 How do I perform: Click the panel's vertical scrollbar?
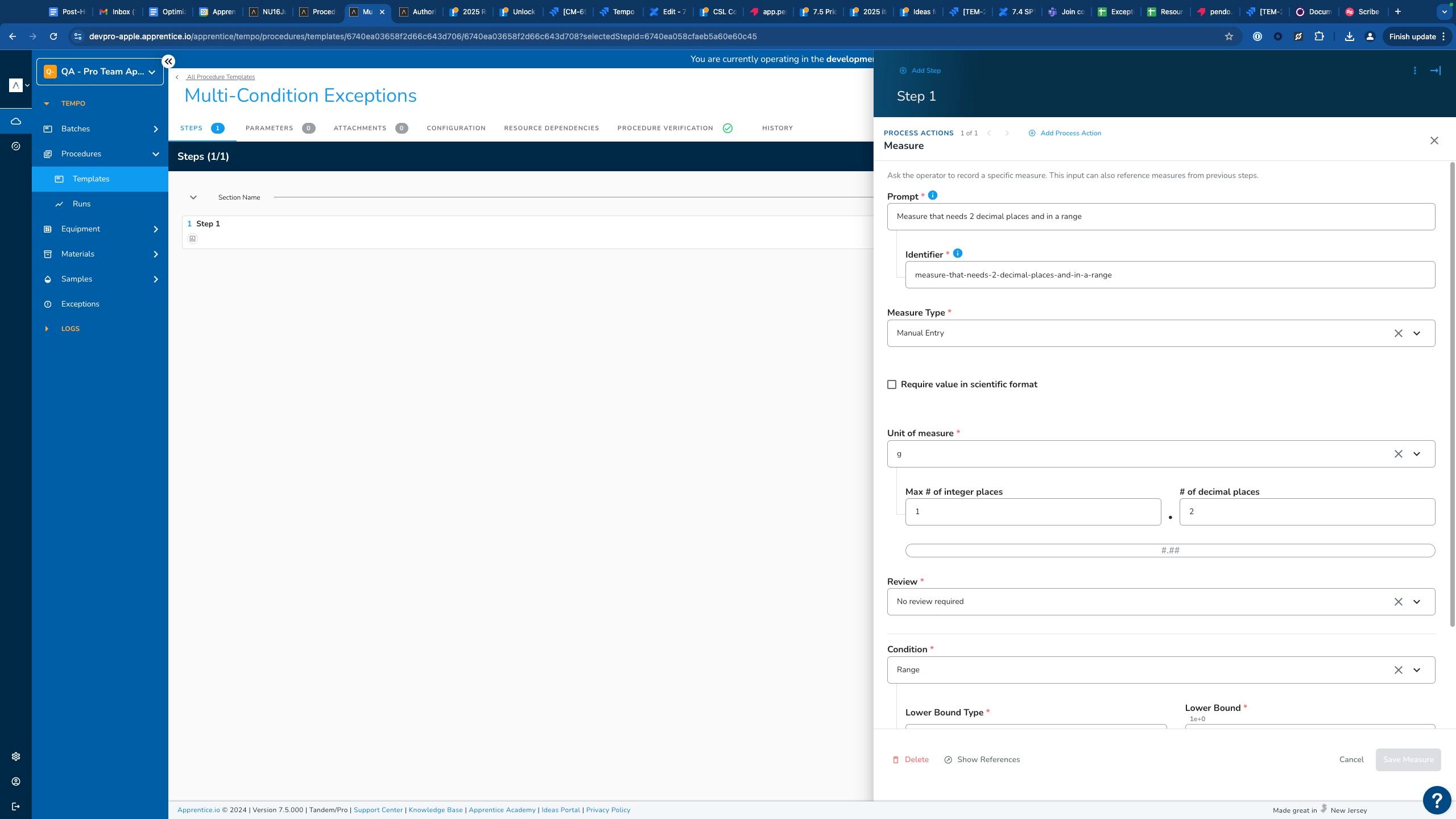coord(1451,392)
